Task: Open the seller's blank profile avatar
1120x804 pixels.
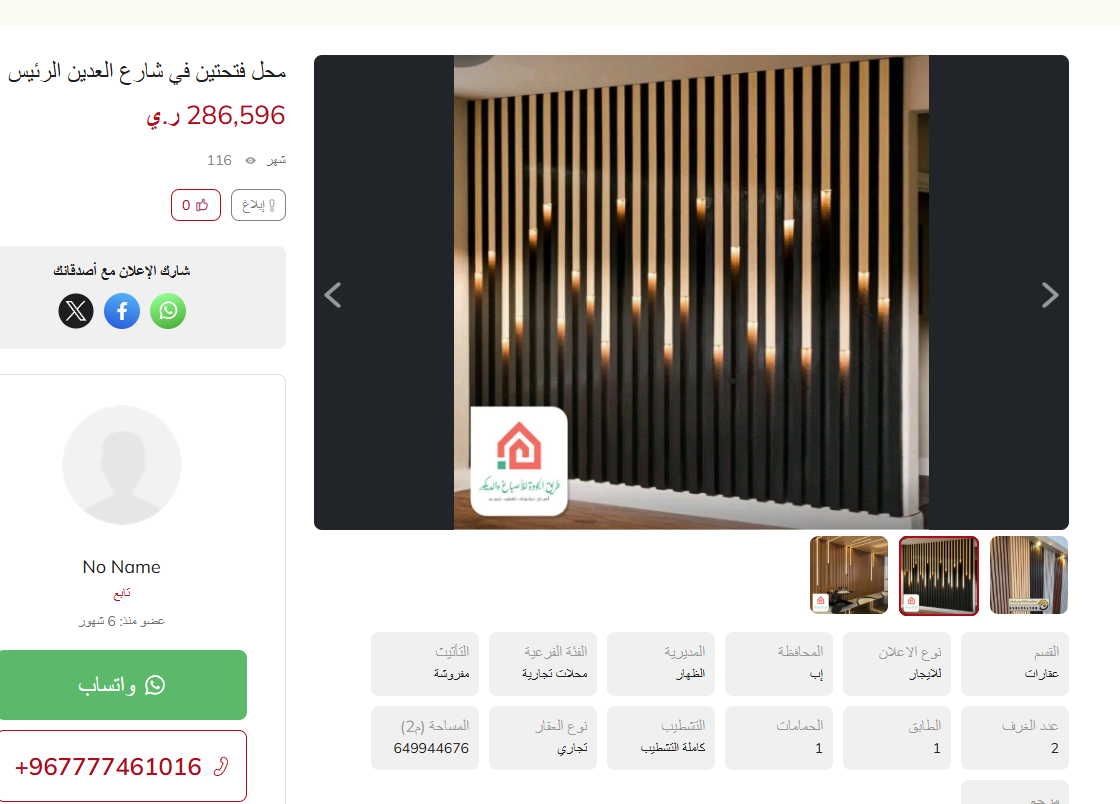Action: coord(121,466)
